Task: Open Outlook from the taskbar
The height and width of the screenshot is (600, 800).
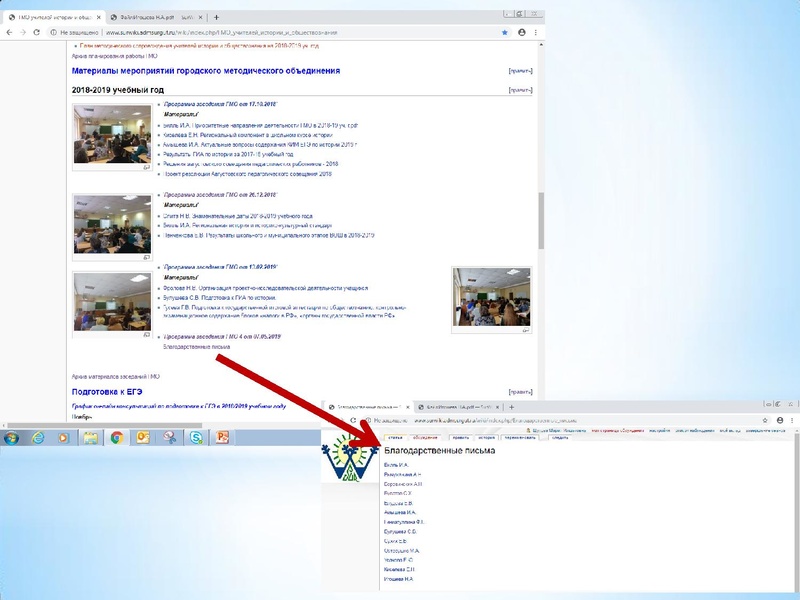Action: 143,437
